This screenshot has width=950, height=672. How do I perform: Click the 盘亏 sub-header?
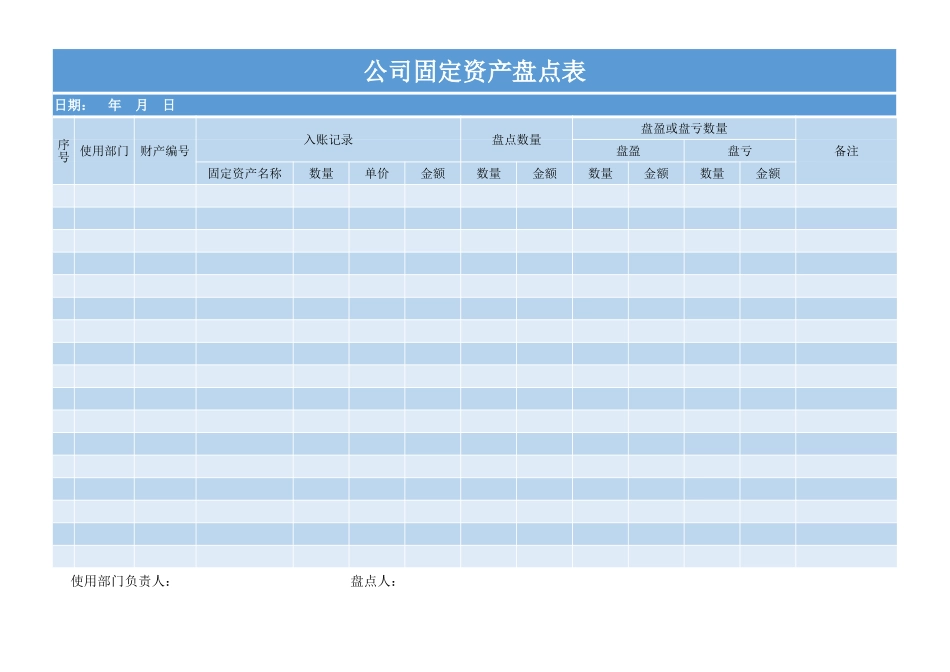click(x=740, y=151)
